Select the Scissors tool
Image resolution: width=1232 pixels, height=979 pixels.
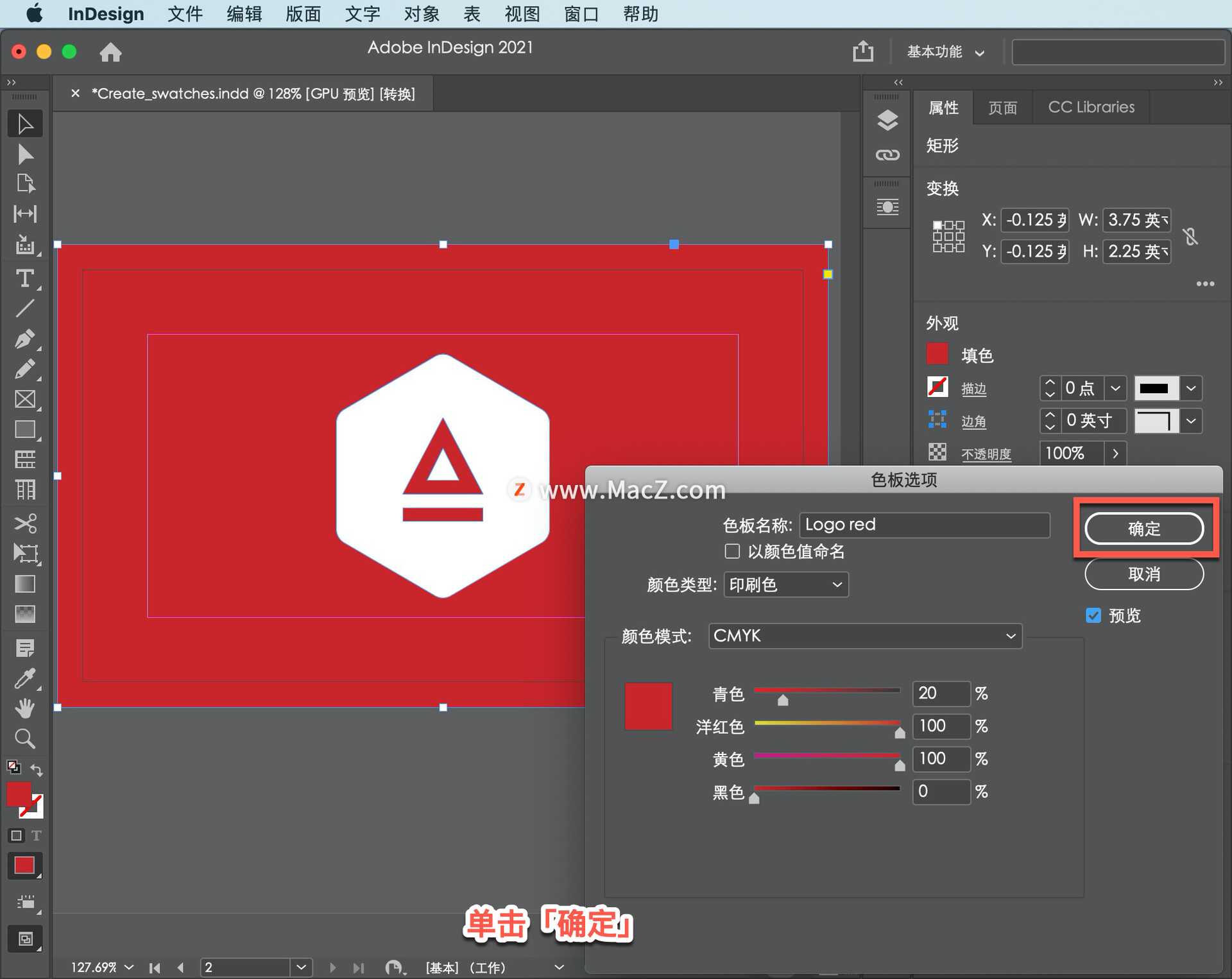(x=24, y=524)
